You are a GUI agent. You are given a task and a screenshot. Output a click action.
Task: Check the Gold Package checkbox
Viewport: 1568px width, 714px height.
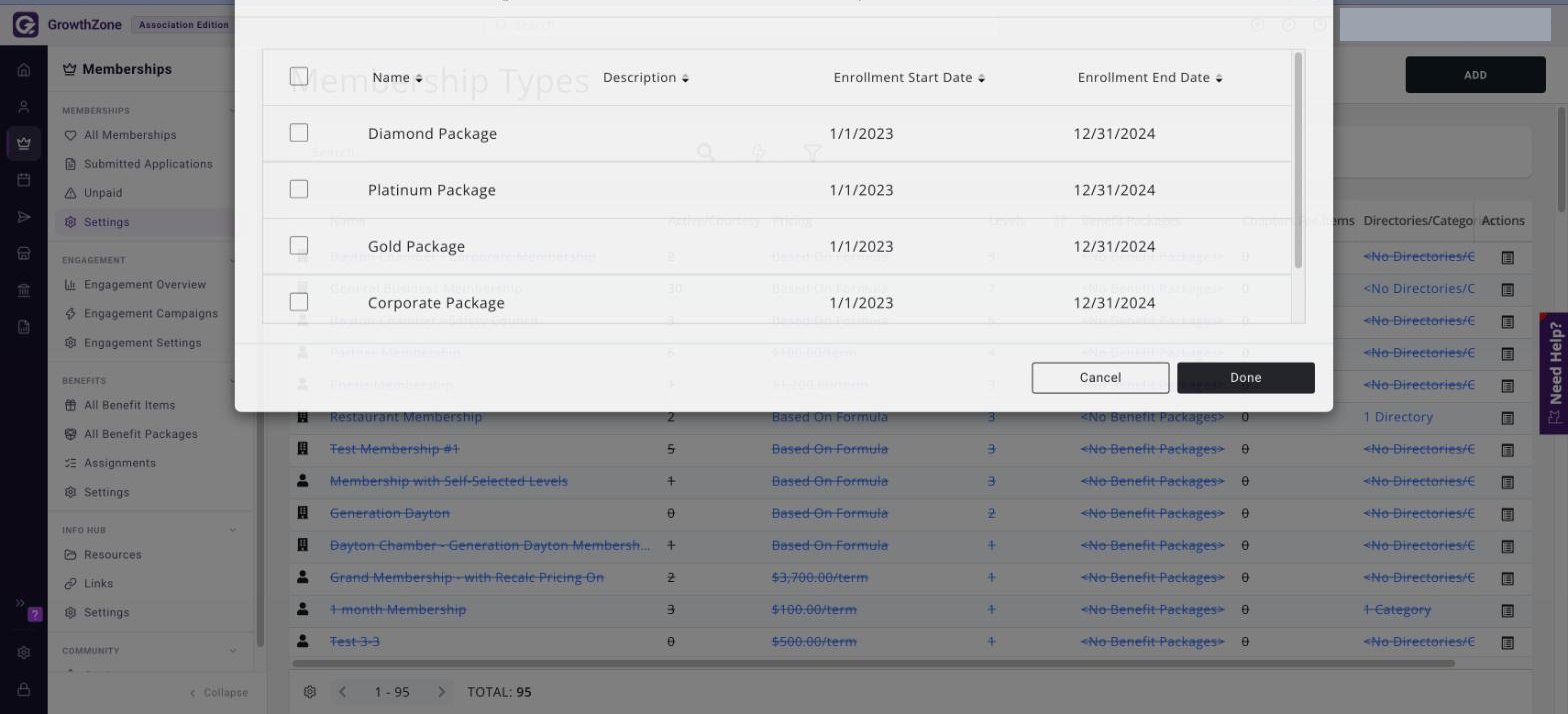299,245
